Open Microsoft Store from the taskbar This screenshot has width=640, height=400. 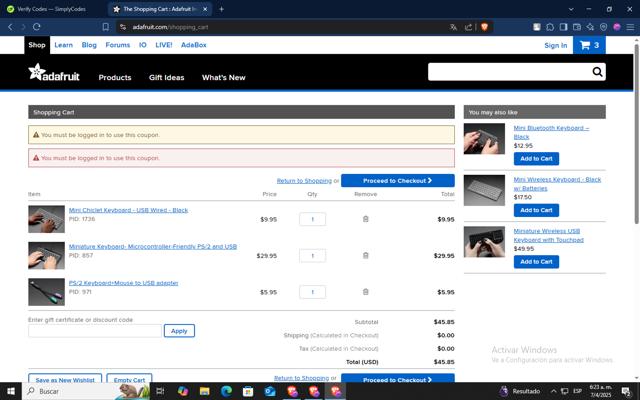(x=248, y=391)
